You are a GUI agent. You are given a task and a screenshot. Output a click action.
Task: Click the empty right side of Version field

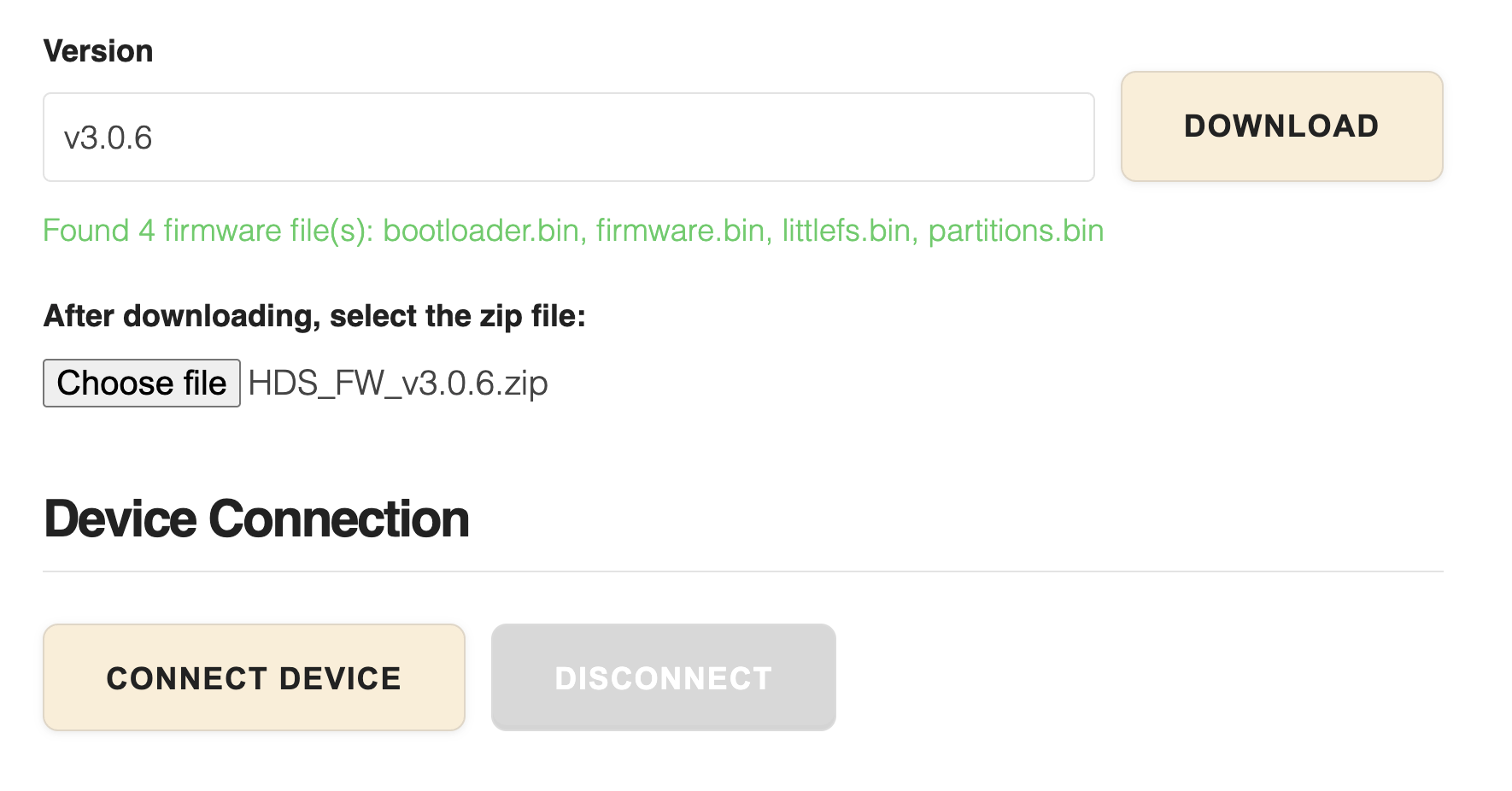point(769,138)
